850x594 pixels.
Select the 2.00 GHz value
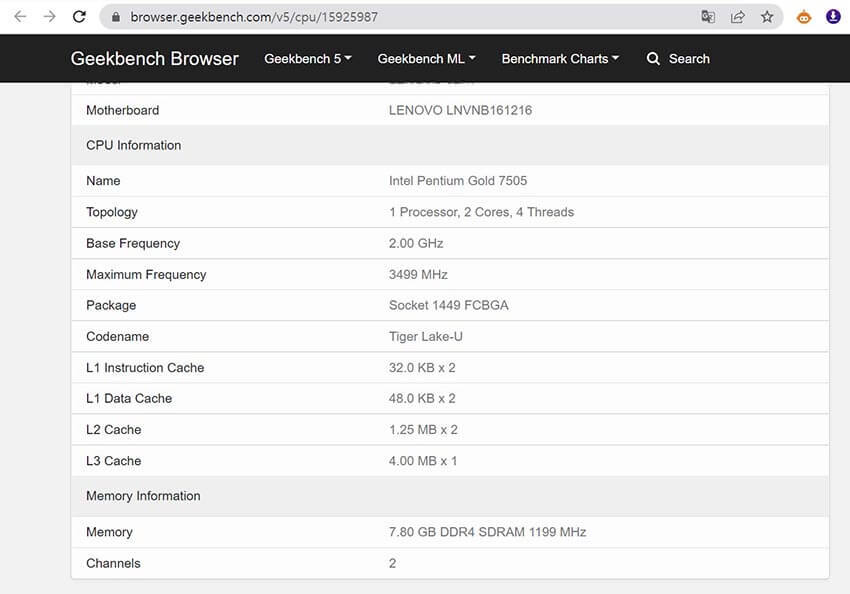(416, 243)
